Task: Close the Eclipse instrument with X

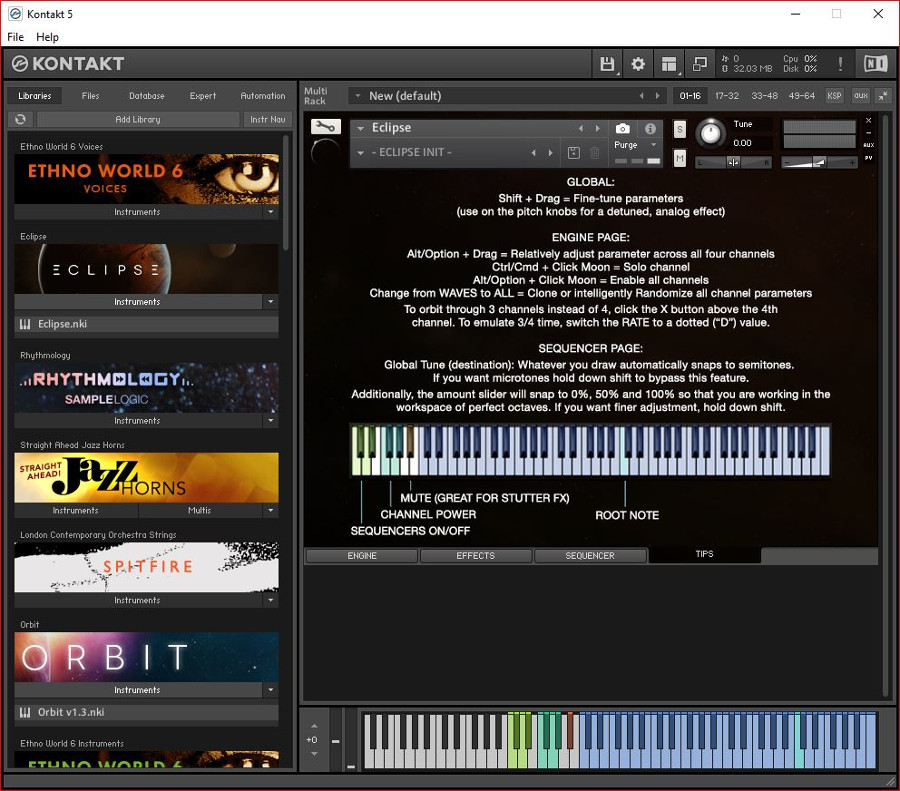Action: [x=868, y=121]
